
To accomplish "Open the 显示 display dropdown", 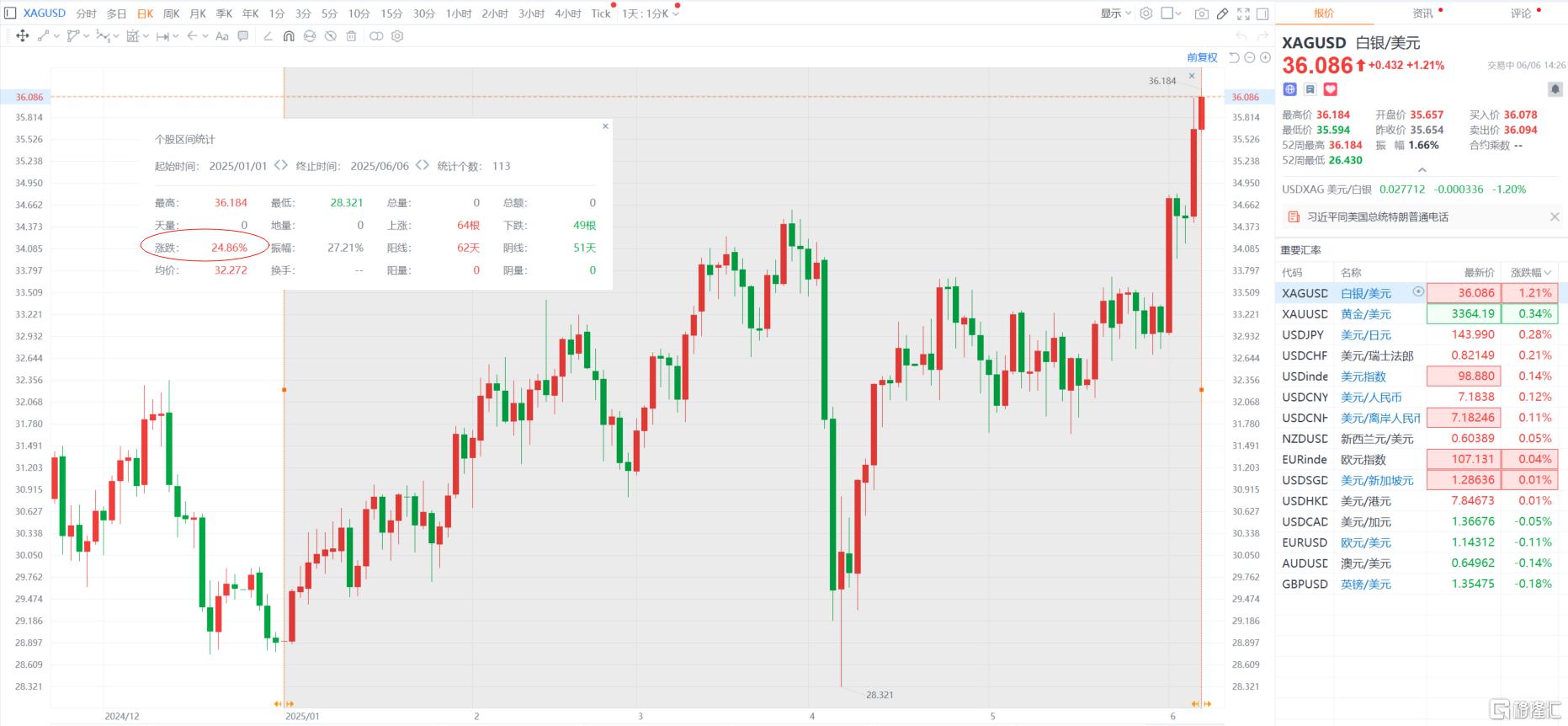I will click(1115, 13).
